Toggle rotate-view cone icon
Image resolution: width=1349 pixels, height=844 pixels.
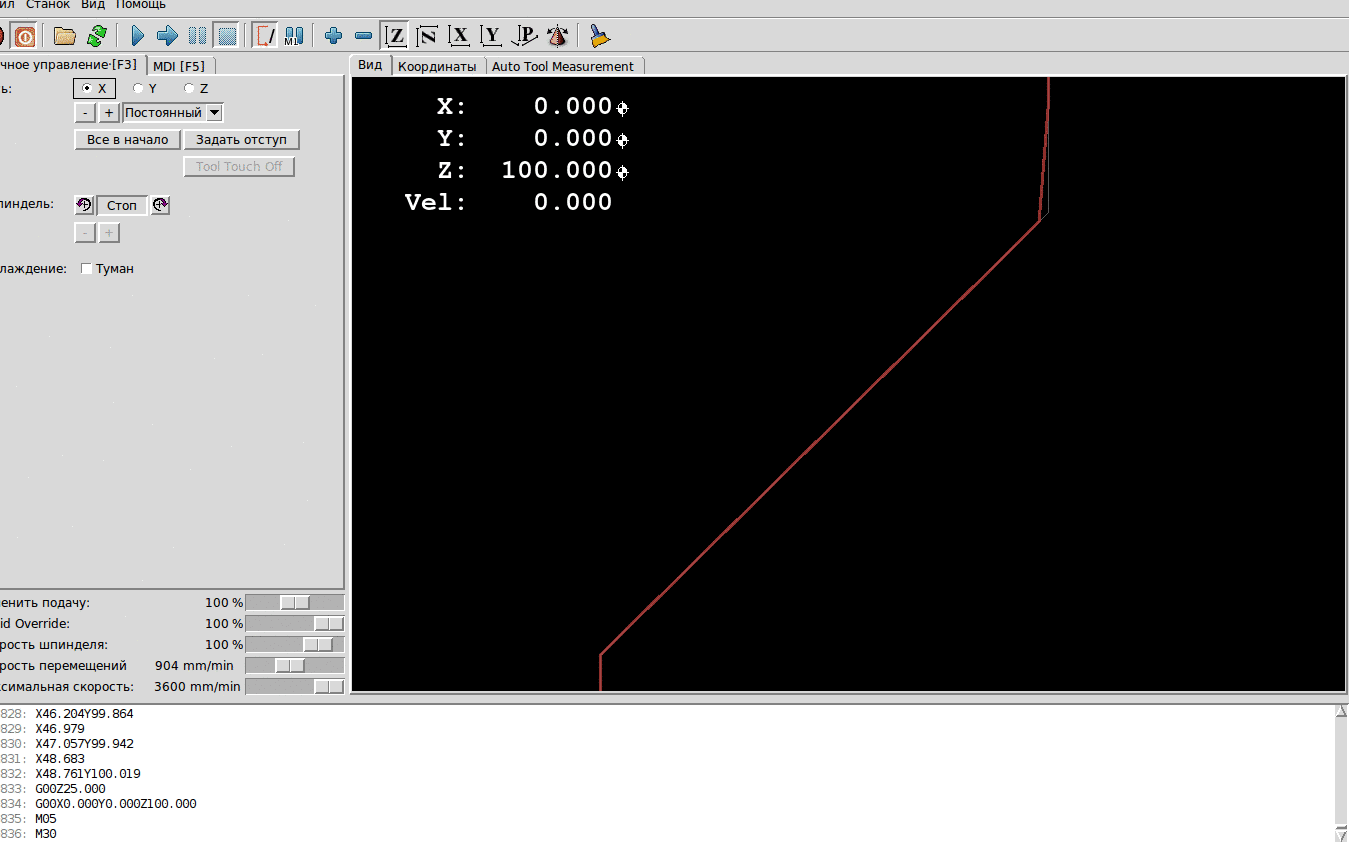(558, 36)
